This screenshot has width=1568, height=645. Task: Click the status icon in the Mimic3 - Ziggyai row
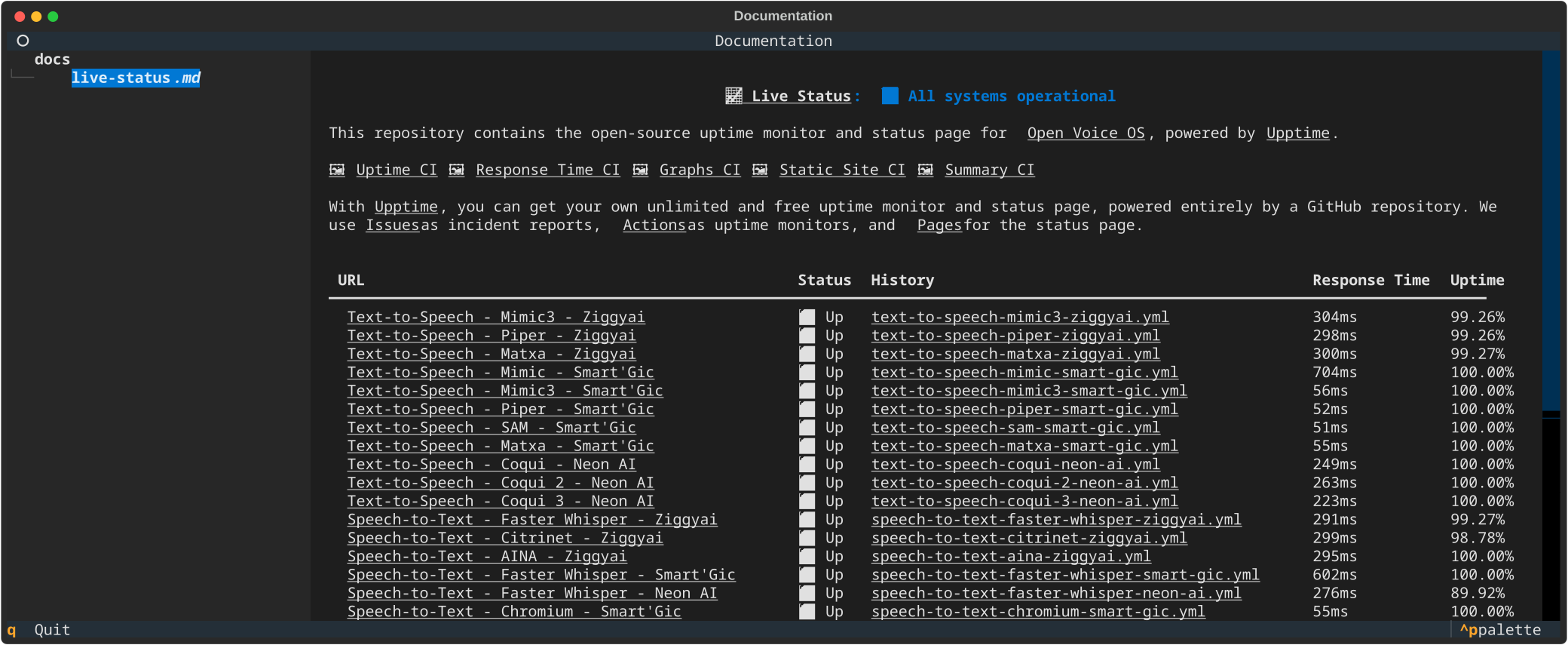[x=807, y=317]
